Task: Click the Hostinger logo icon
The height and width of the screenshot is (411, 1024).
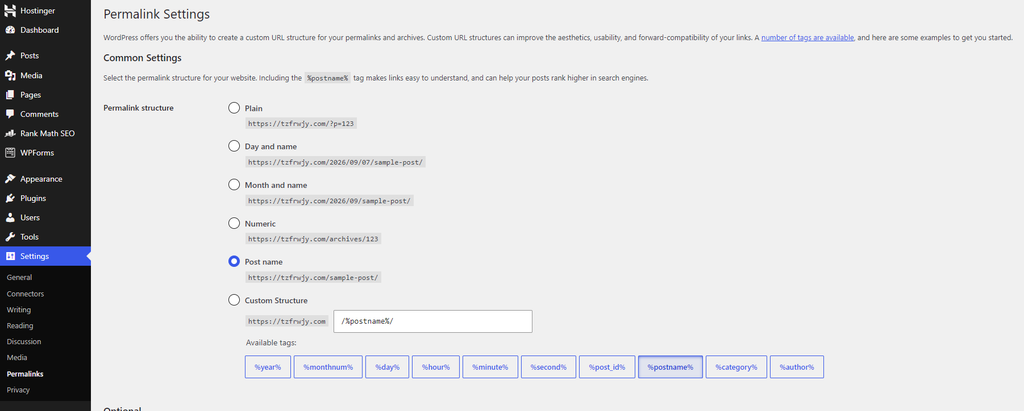Action: 10,11
